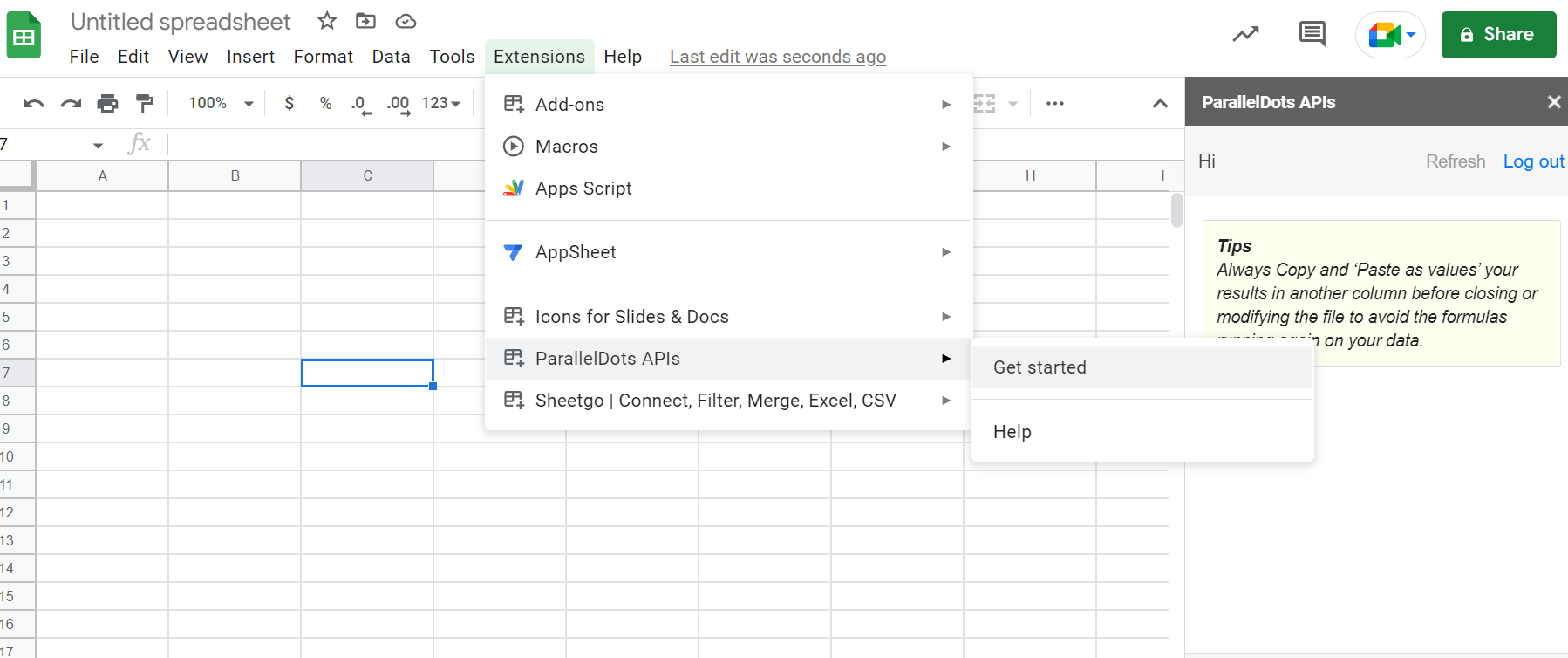Open the Format menu
1568x658 pixels.
(x=323, y=57)
